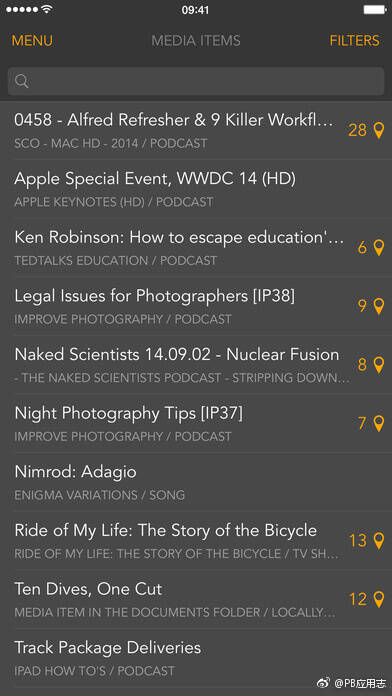Tap the 13 marker count
The width and height of the screenshot is (392, 696).
358,541
